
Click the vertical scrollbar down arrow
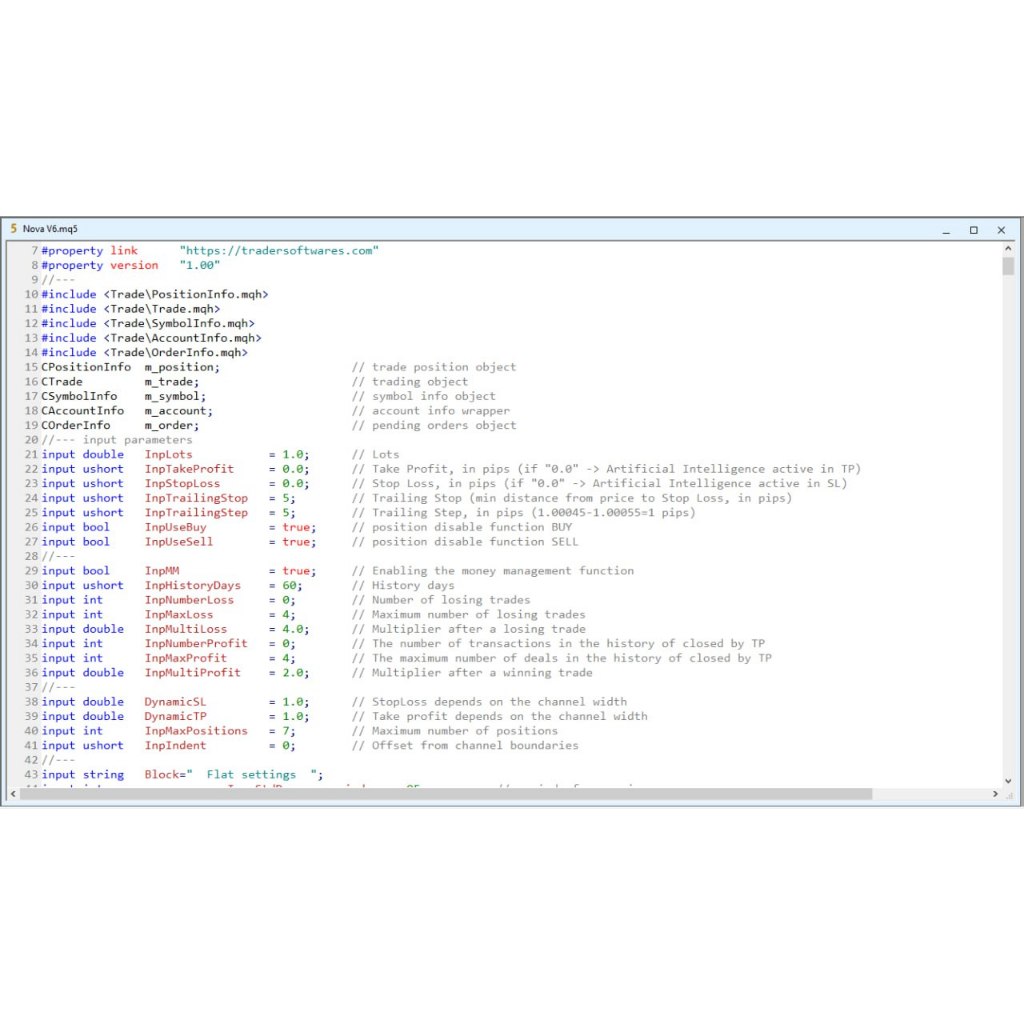pos(1008,779)
